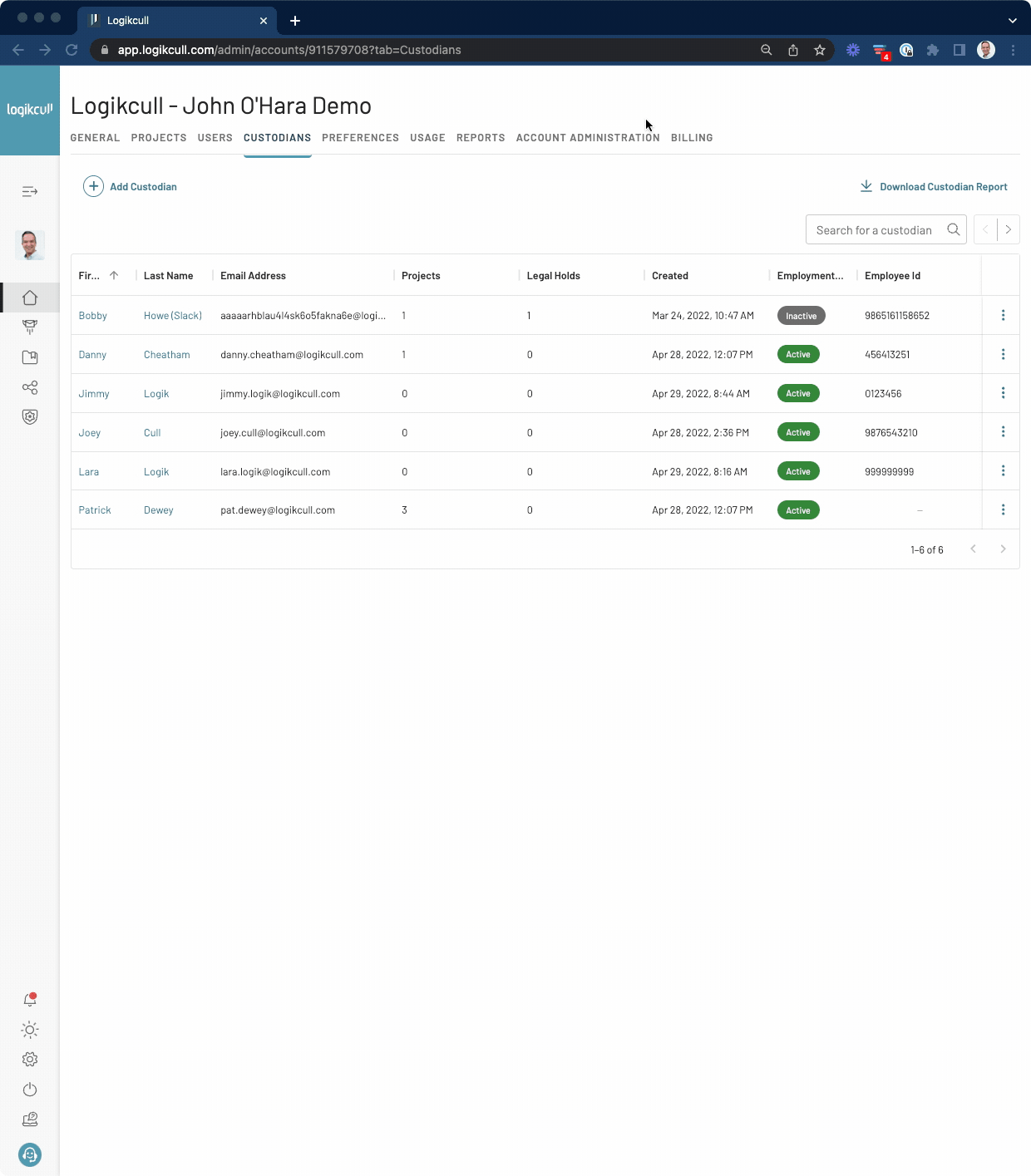This screenshot has width=1031, height=1176.
Task: Open the help desk person icon
Action: click(30, 1119)
